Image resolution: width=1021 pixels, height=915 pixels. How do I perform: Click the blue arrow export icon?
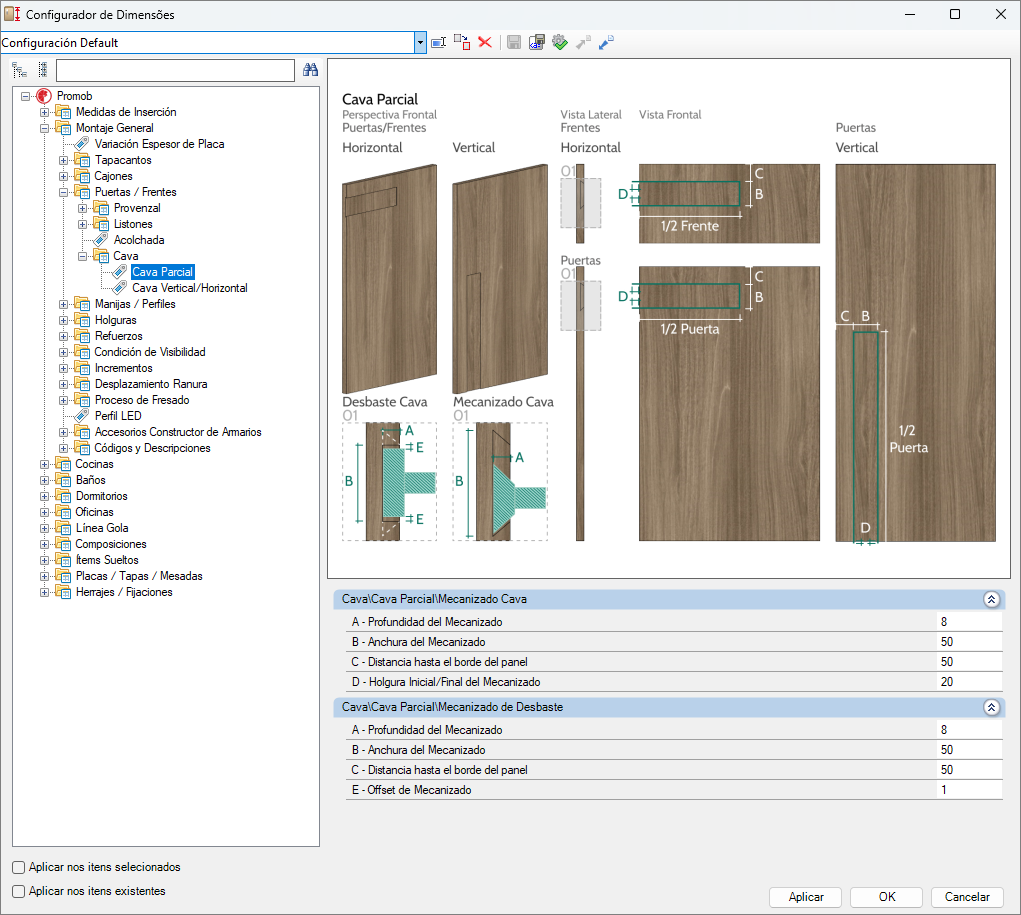[x=606, y=43]
